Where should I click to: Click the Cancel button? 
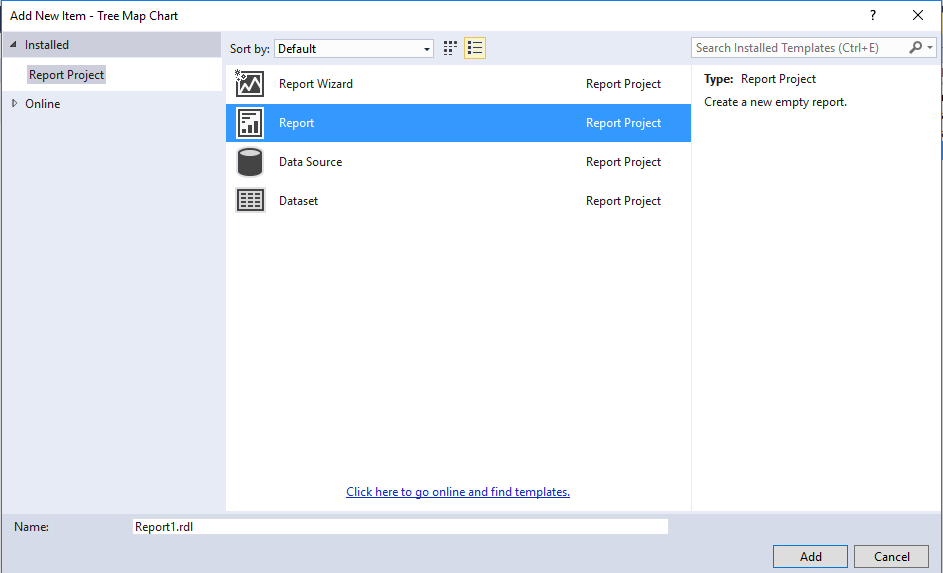(x=891, y=557)
